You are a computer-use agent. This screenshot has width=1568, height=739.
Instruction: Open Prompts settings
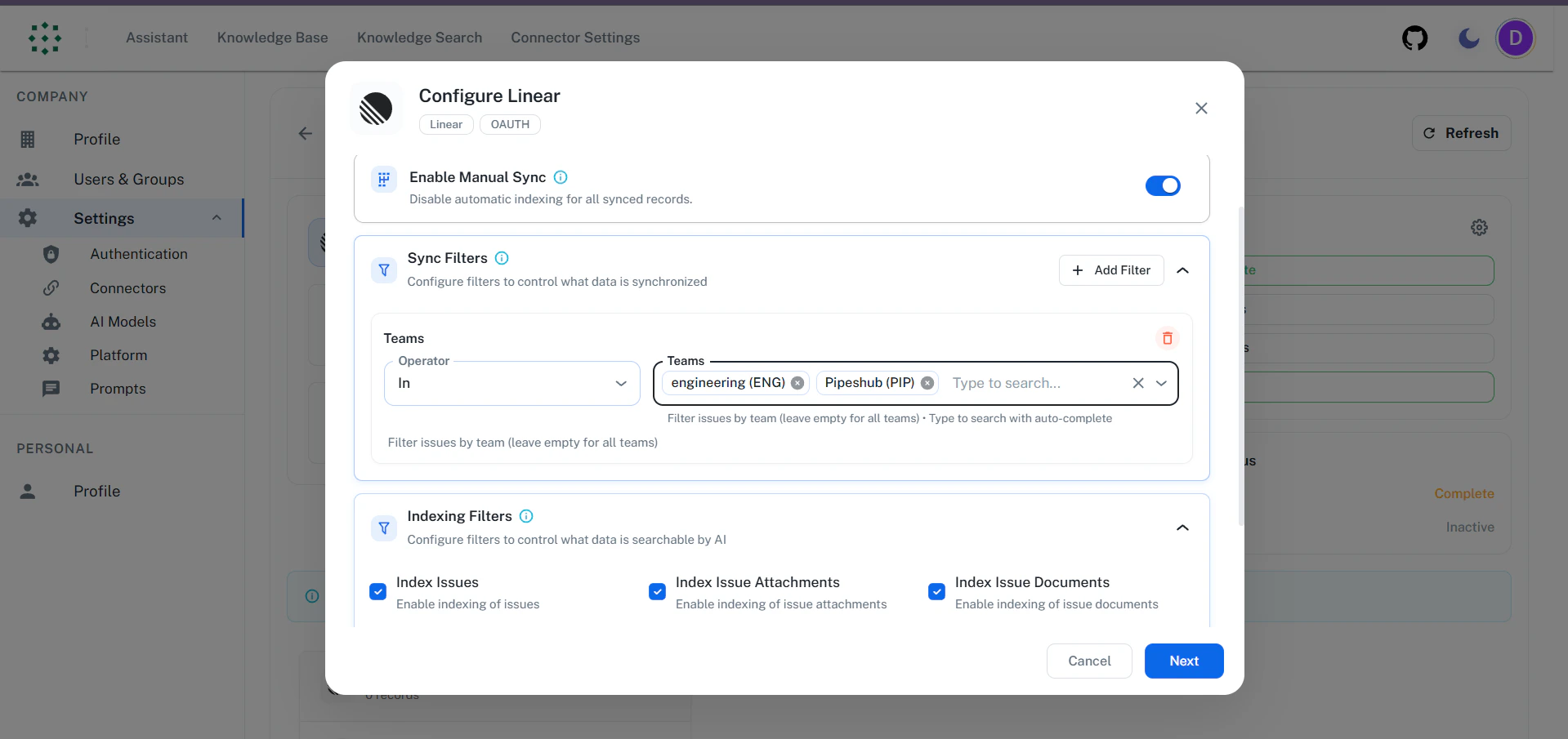(118, 389)
